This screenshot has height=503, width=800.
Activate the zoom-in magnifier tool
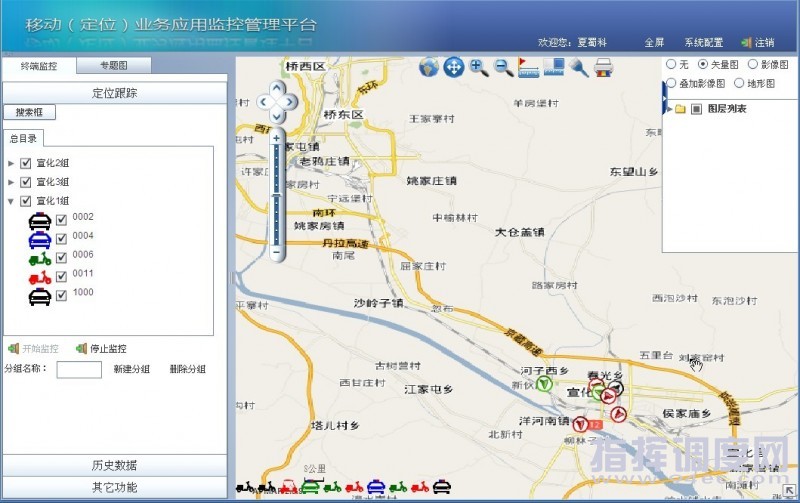click(x=479, y=67)
